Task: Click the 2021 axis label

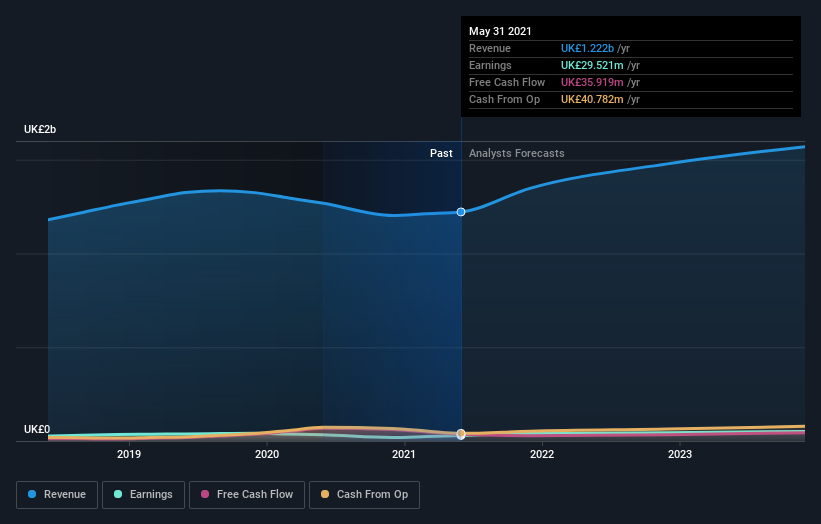Action: 404,454
